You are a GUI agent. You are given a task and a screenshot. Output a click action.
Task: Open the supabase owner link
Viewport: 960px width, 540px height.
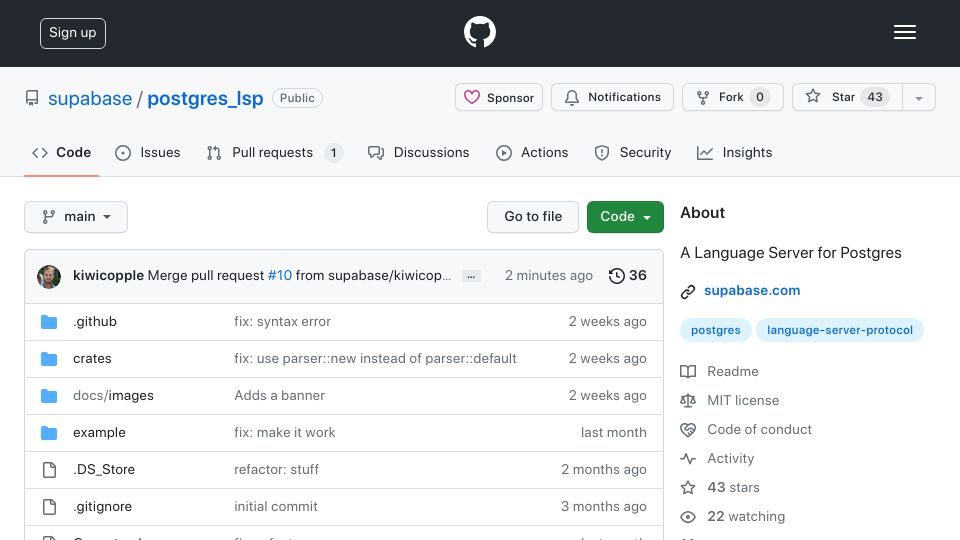pyautogui.click(x=90, y=99)
